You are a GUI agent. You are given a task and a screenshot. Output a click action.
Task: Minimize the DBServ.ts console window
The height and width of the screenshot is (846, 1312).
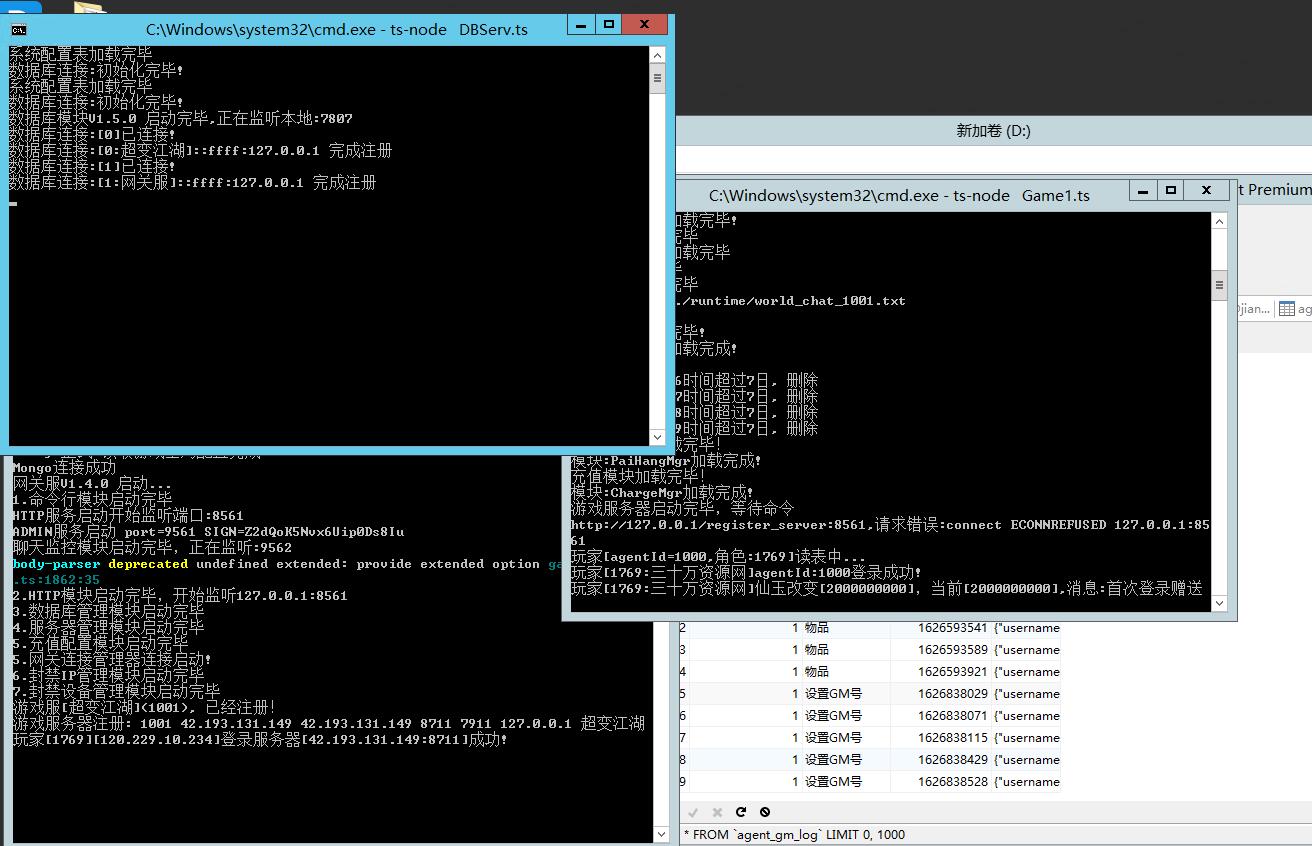579,24
